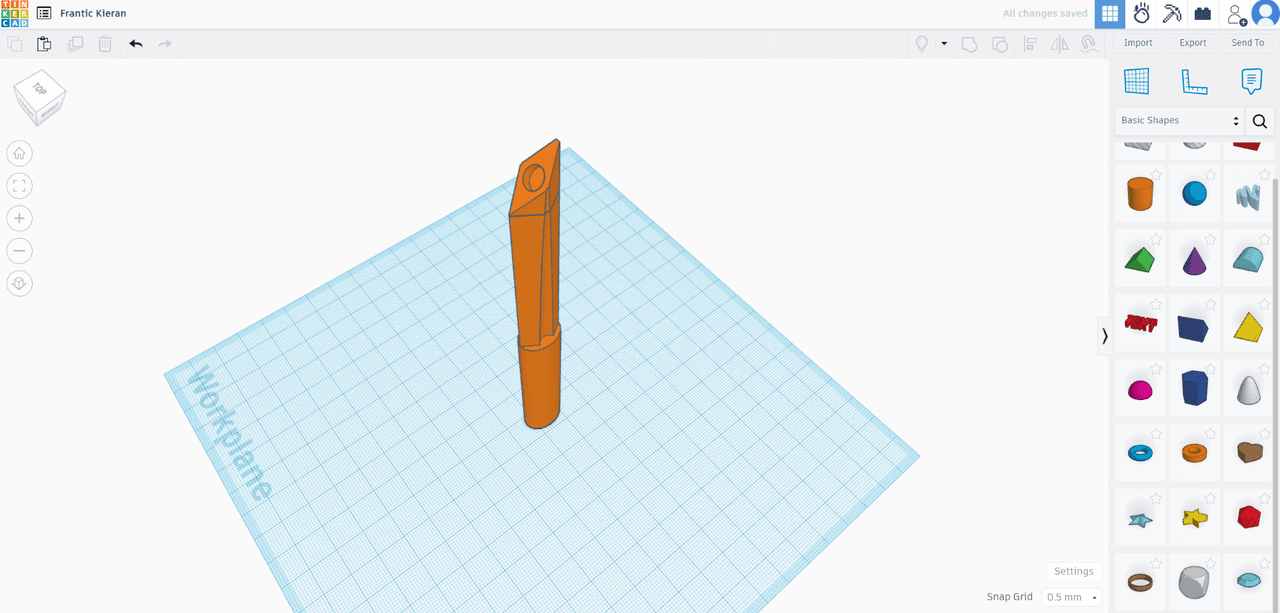Viewport: 1280px width, 613px height.
Task: Toggle favorite star on the red Text shape
Action: [1156, 304]
